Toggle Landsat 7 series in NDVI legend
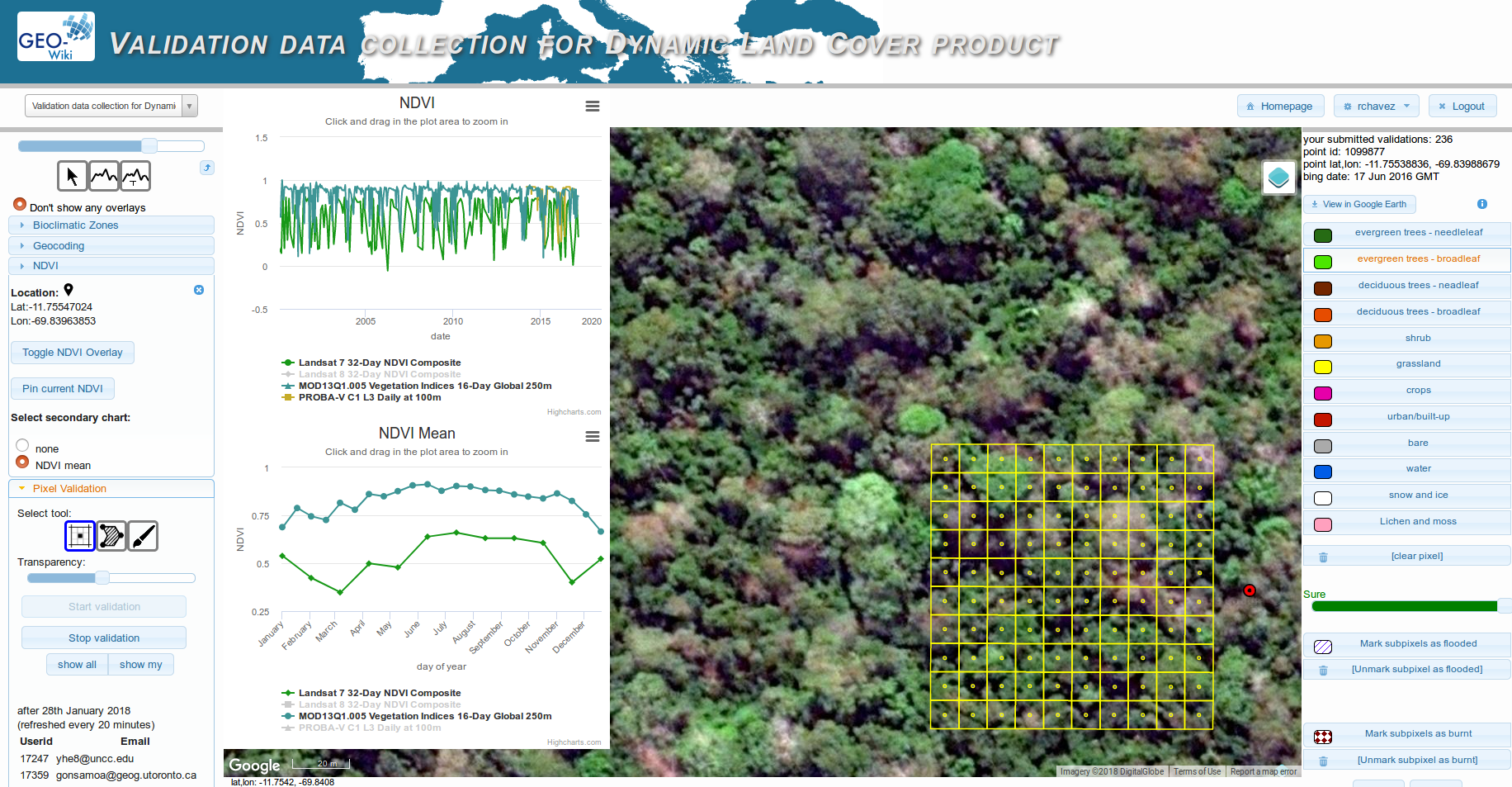This screenshot has height=787, width=1512. (379, 363)
